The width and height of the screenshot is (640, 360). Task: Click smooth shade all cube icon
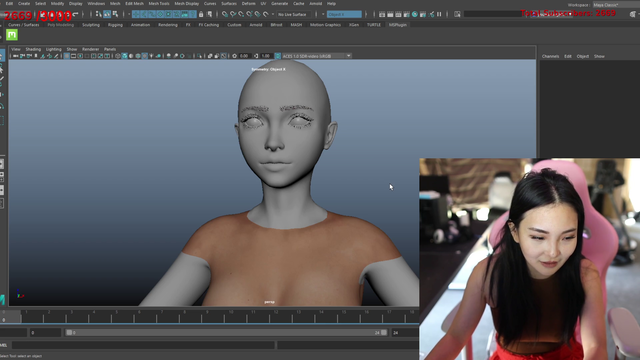click(x=124, y=56)
